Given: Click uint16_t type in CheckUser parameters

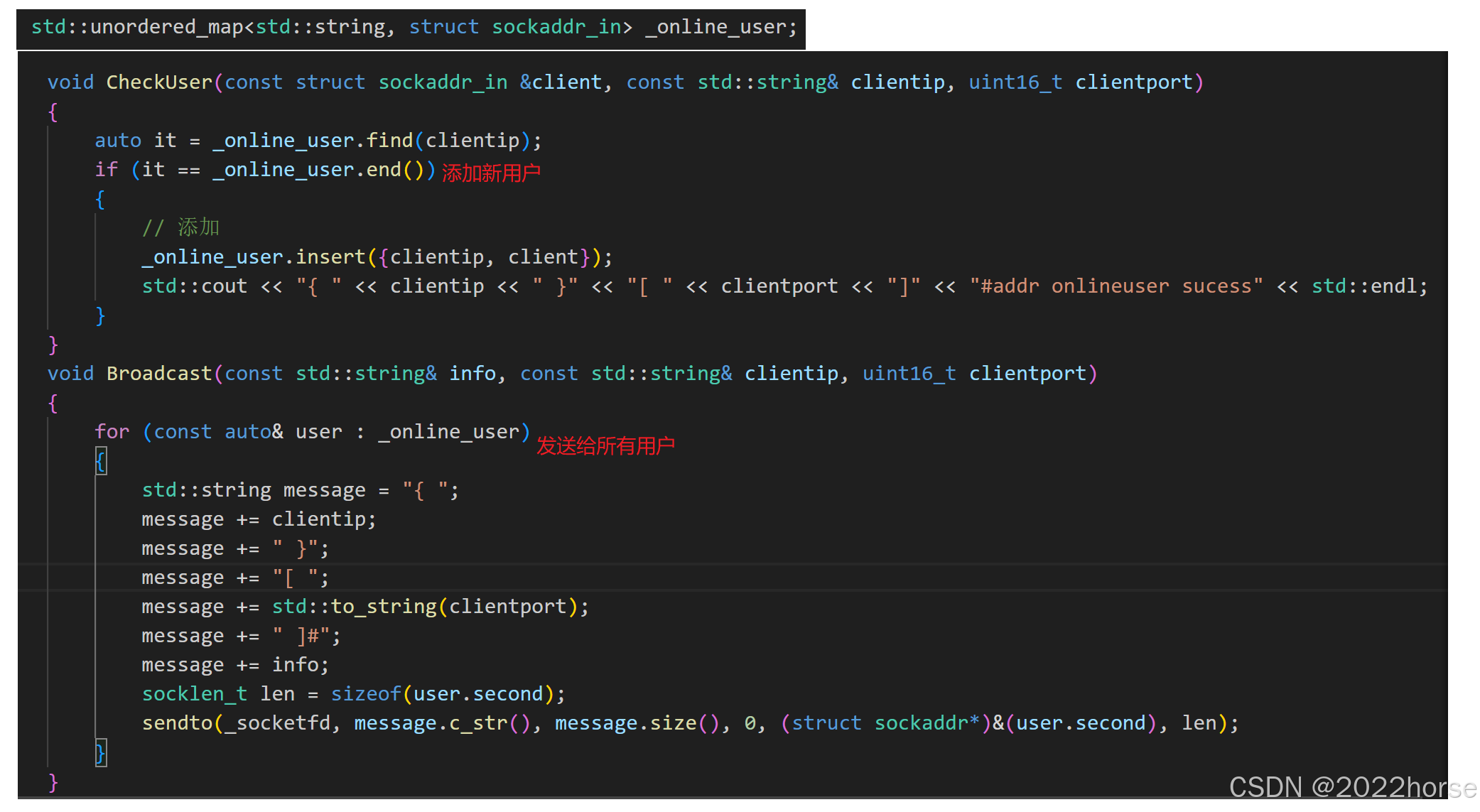Looking at the screenshot, I should [1015, 82].
